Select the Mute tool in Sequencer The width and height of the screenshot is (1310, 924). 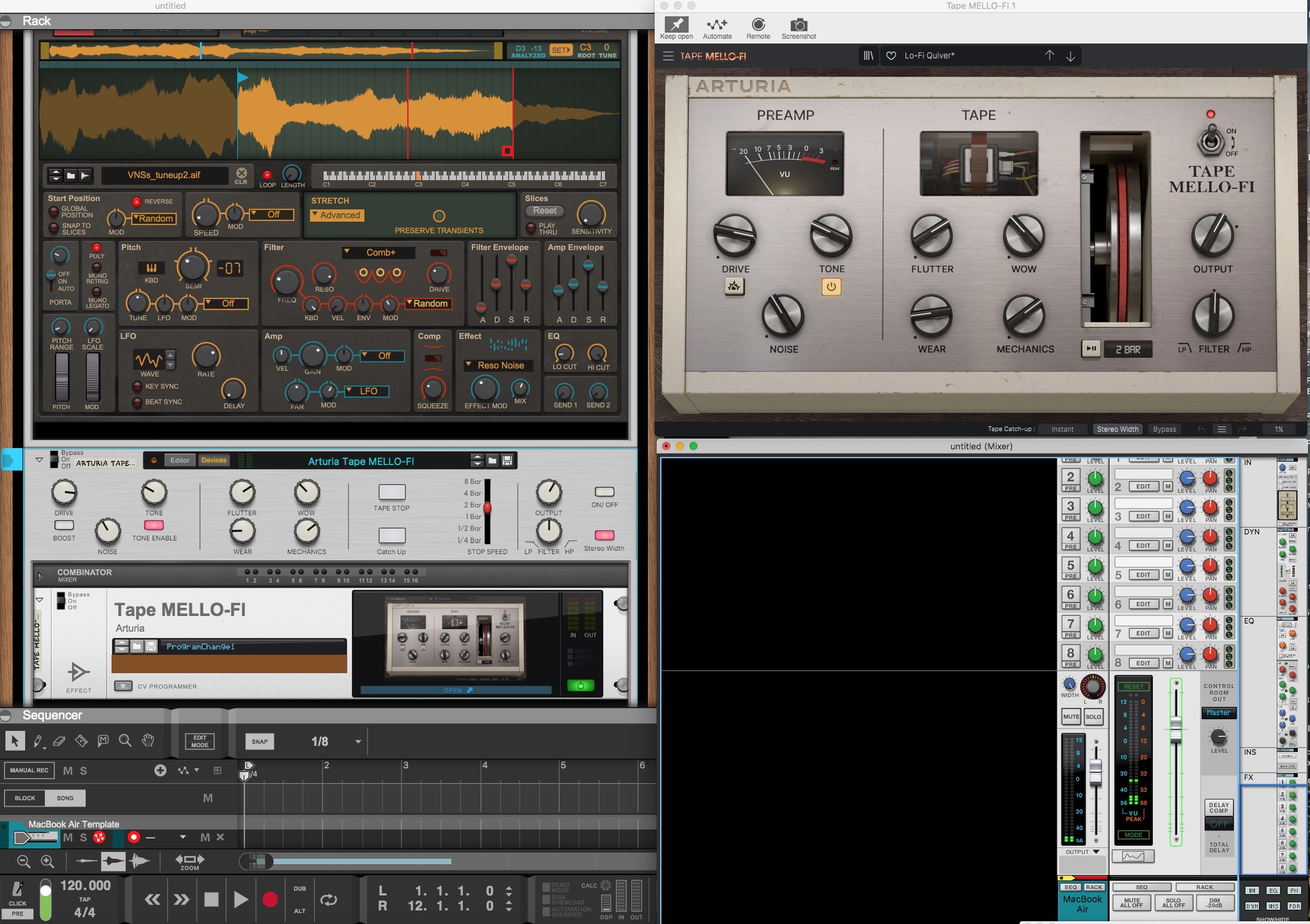pyautogui.click(x=103, y=740)
